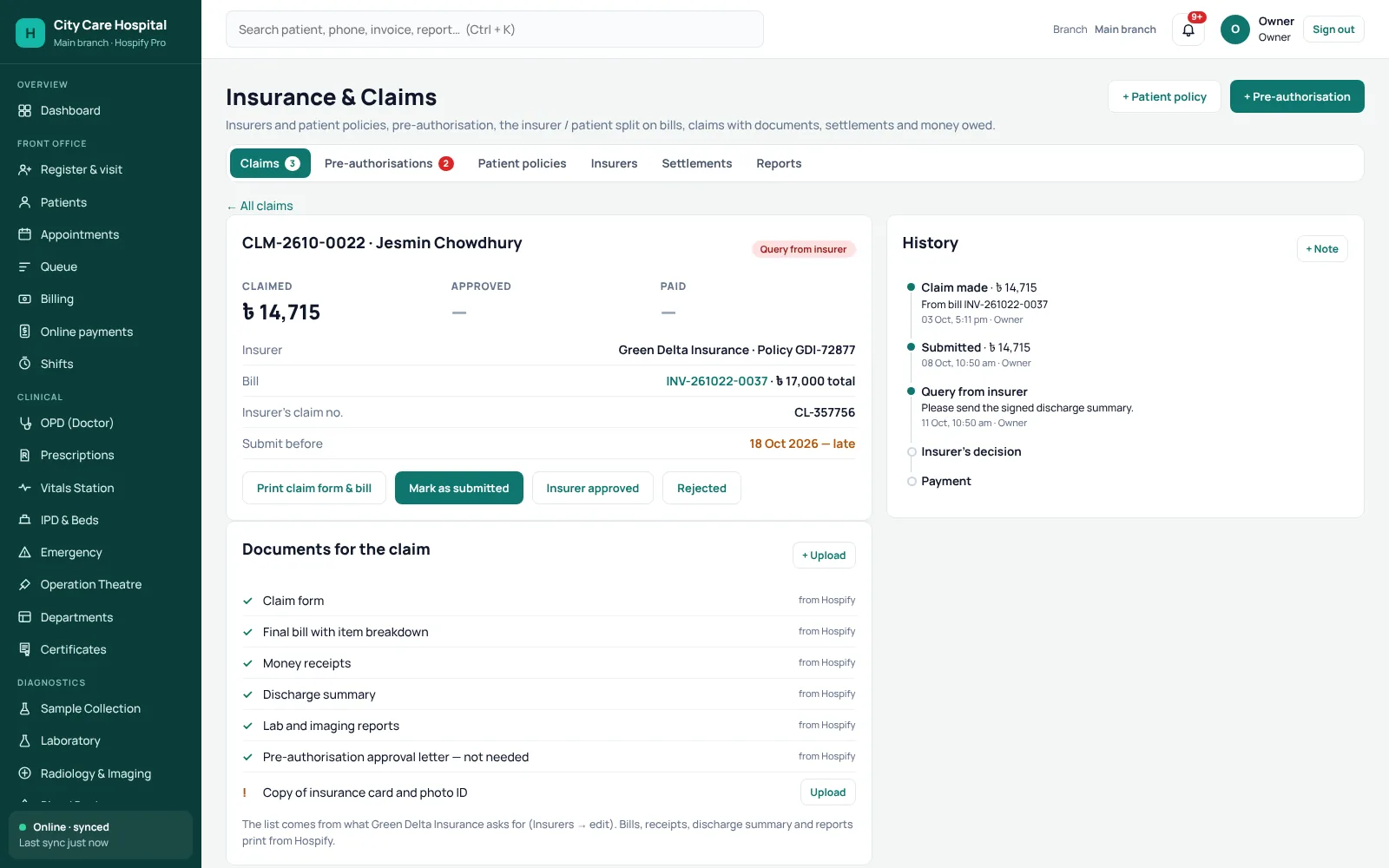The image size is (1389, 868).
Task: Click the Insurer approved button
Action: tap(593, 488)
